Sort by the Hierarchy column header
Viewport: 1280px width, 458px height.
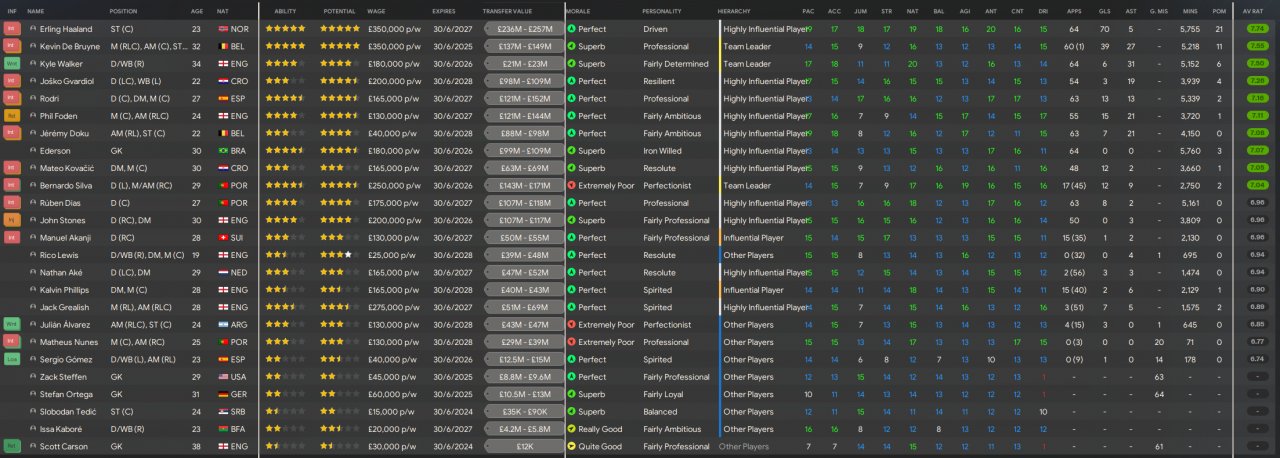pos(735,11)
